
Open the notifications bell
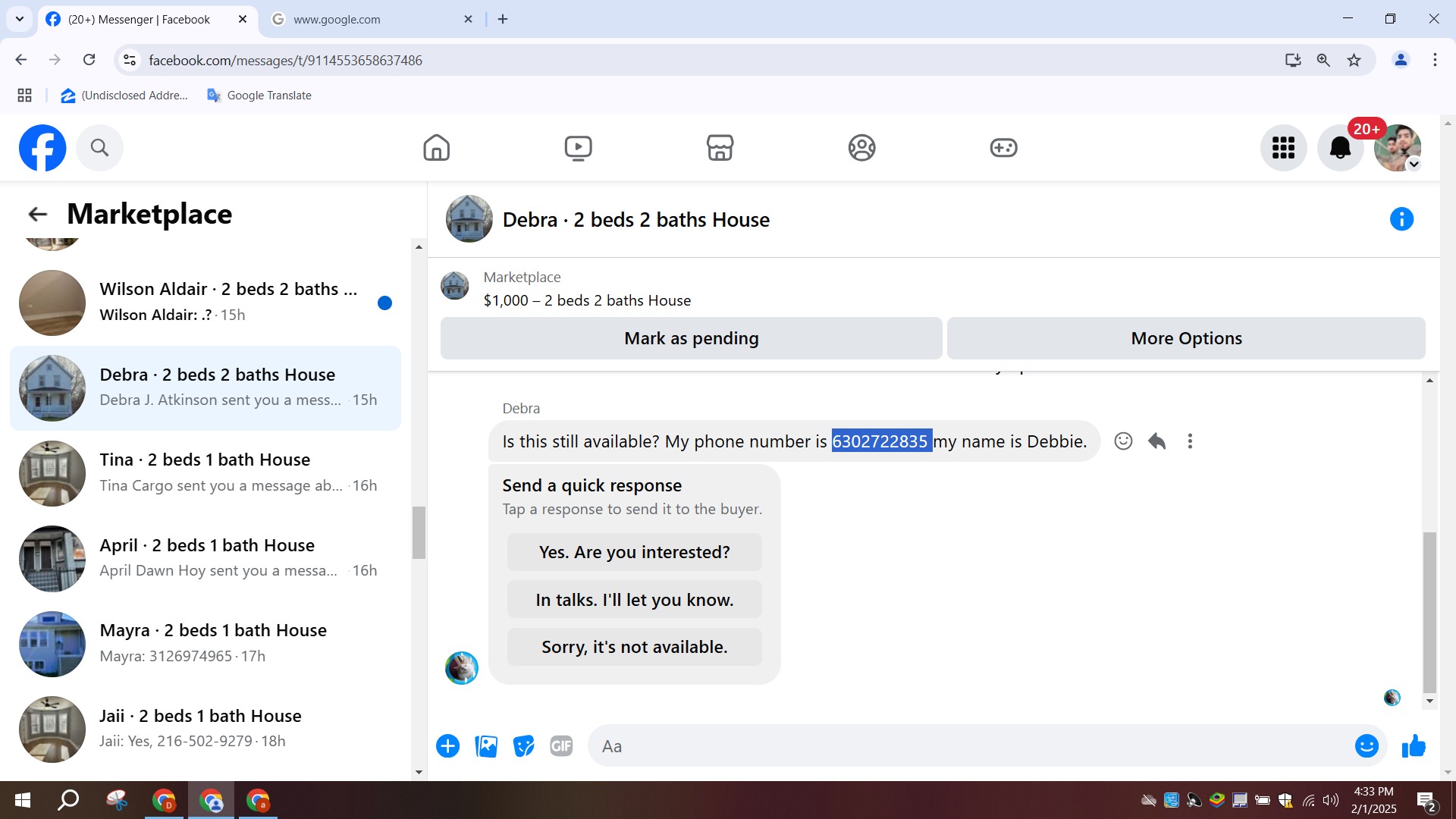click(1340, 148)
